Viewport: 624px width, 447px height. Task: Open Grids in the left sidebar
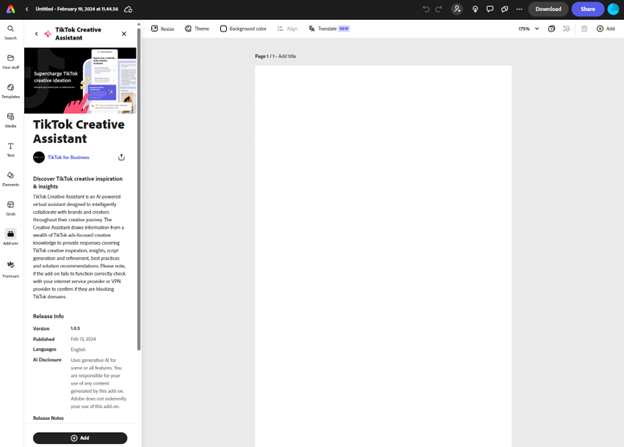coord(11,208)
